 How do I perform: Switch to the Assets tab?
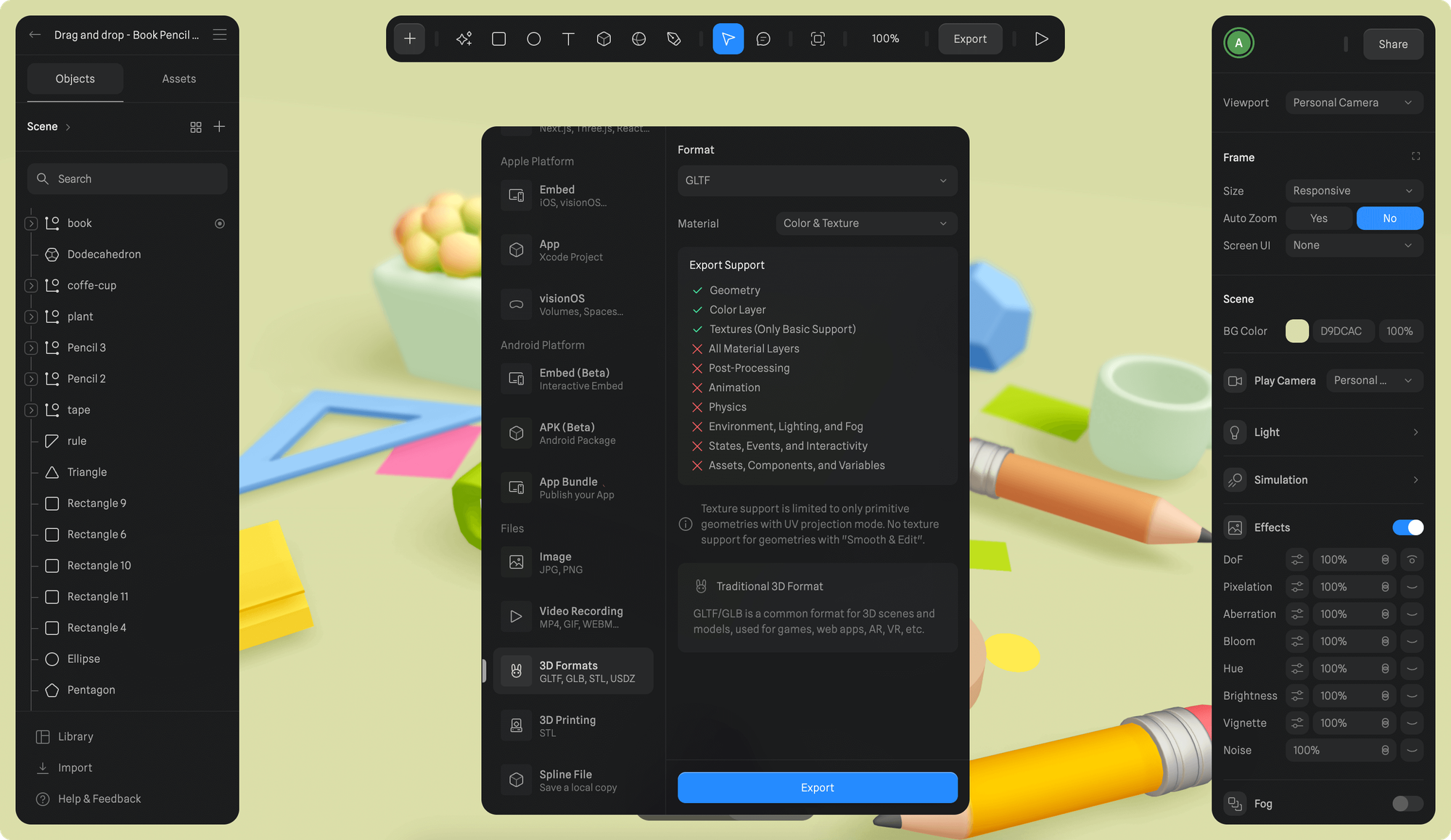tap(178, 79)
